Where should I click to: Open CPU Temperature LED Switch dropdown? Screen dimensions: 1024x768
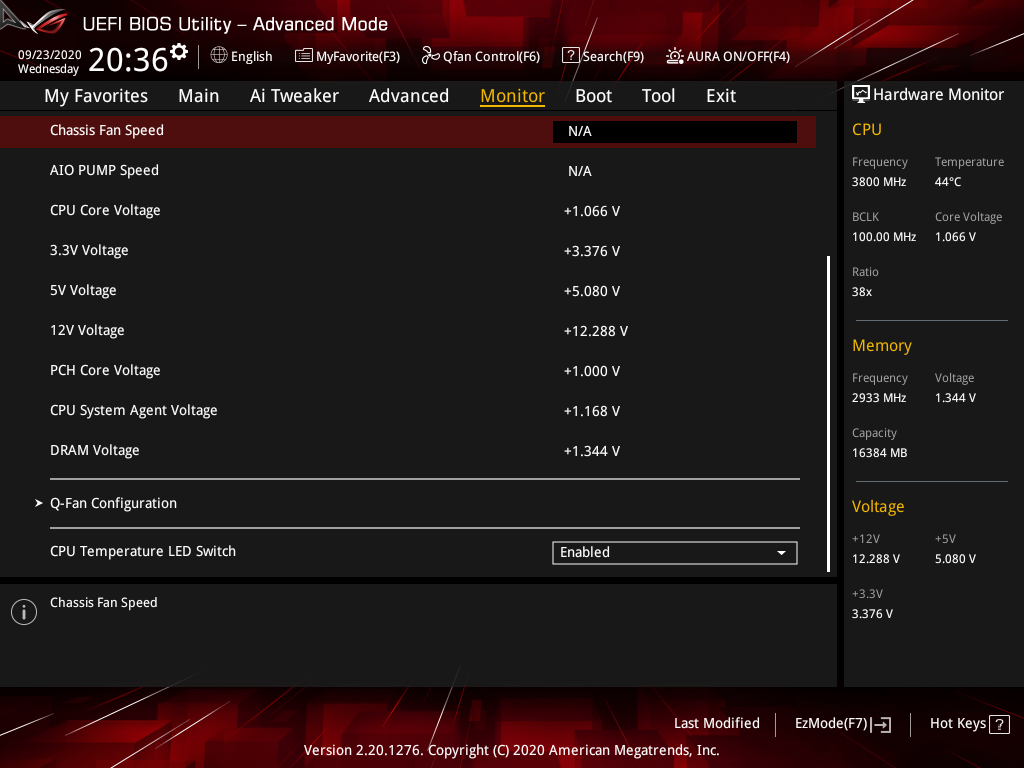coord(675,552)
